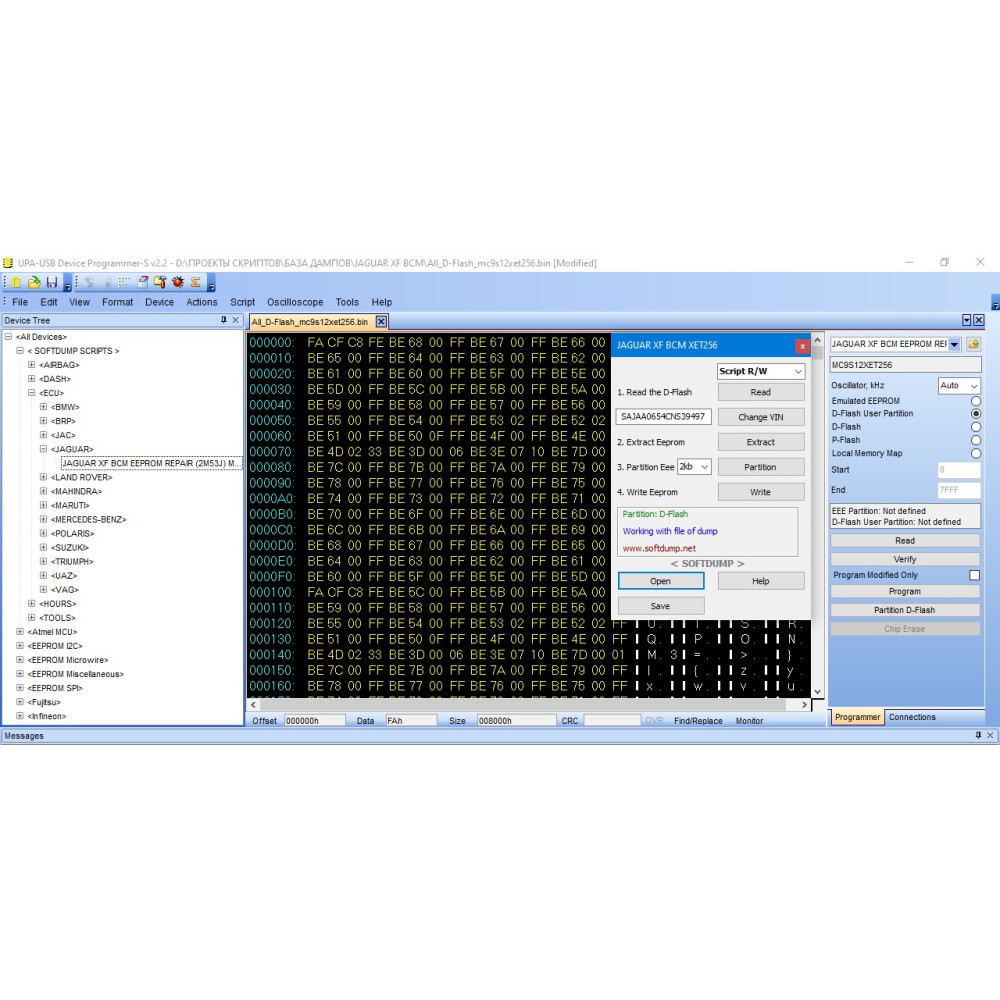This screenshot has width=1000, height=1000.
Task: Collapse the JAGUAR tree node
Action: click(x=43, y=449)
